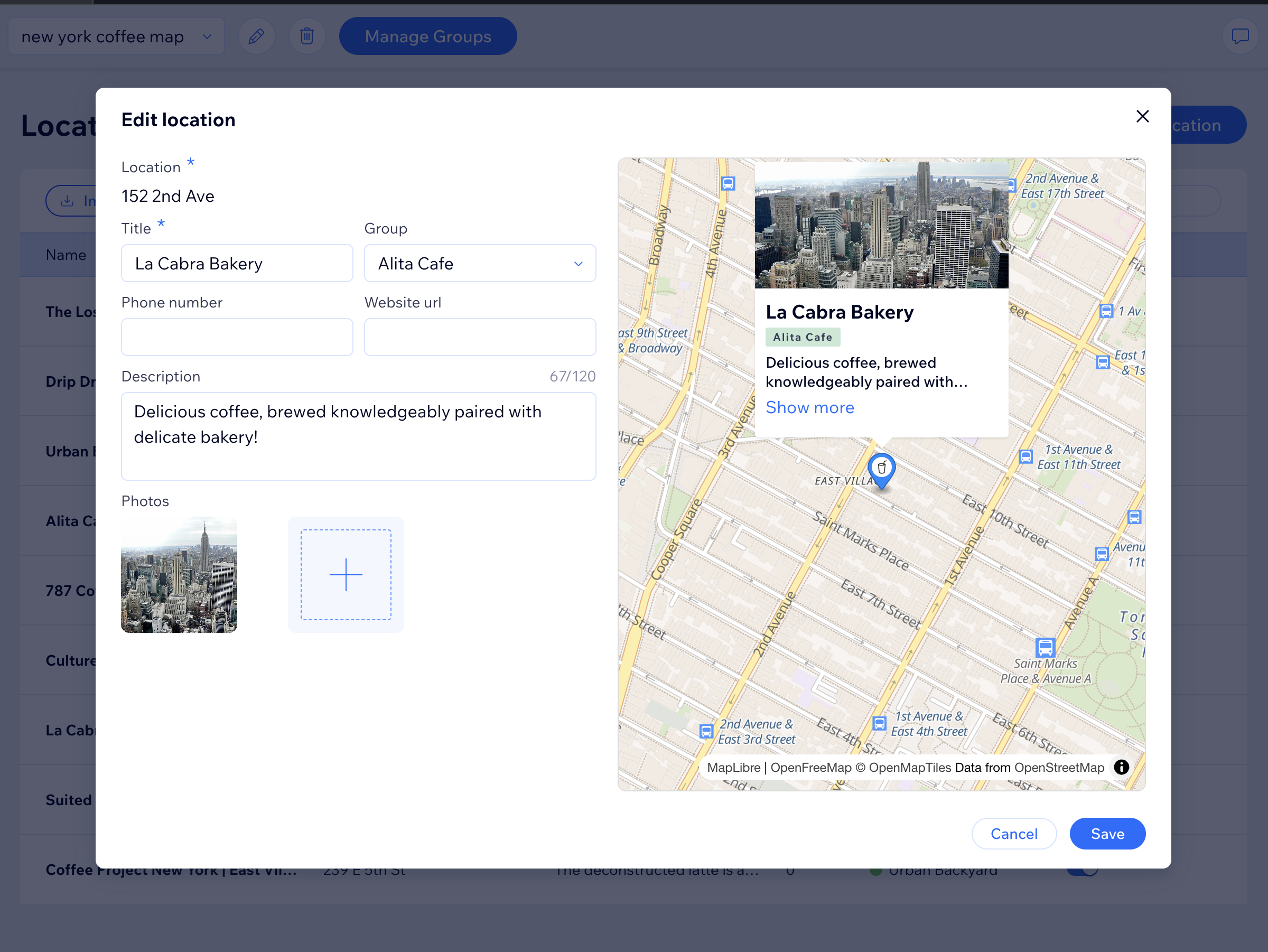
Task: Click La Cabra Bakery heading in popup
Action: click(839, 312)
